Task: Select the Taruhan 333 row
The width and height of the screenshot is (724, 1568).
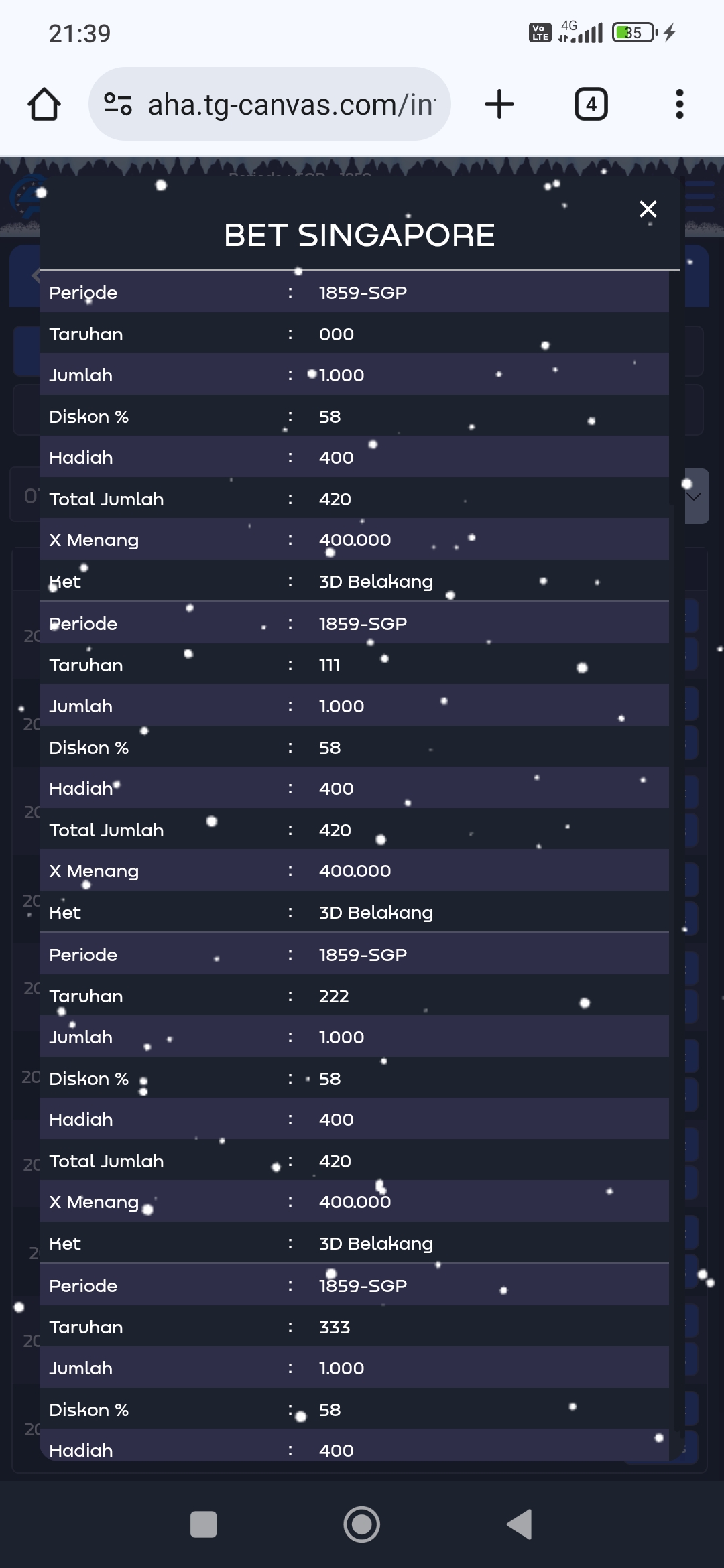Action: [354, 1327]
